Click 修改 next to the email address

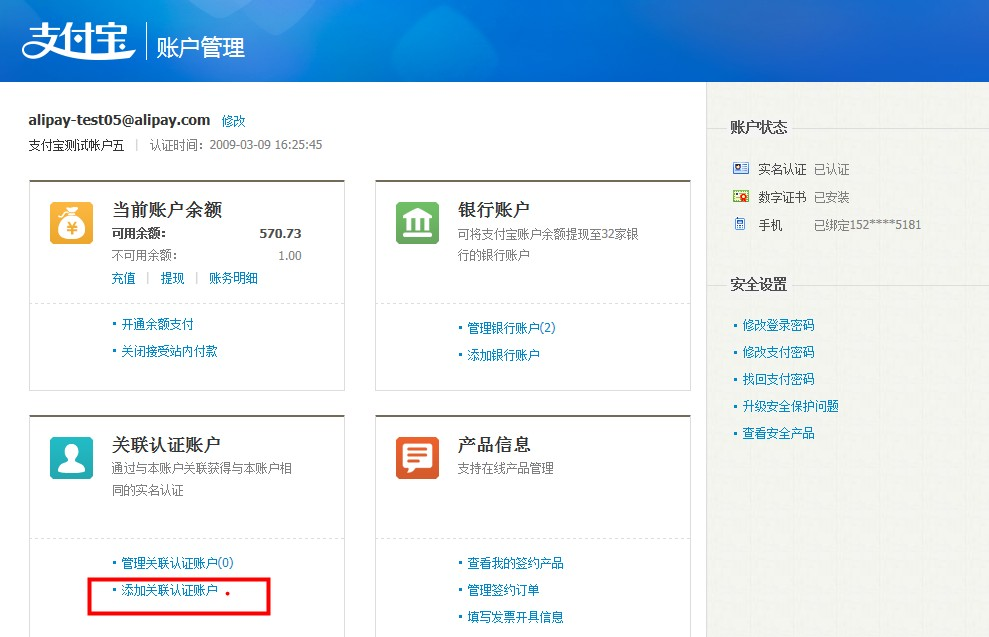click(233, 120)
